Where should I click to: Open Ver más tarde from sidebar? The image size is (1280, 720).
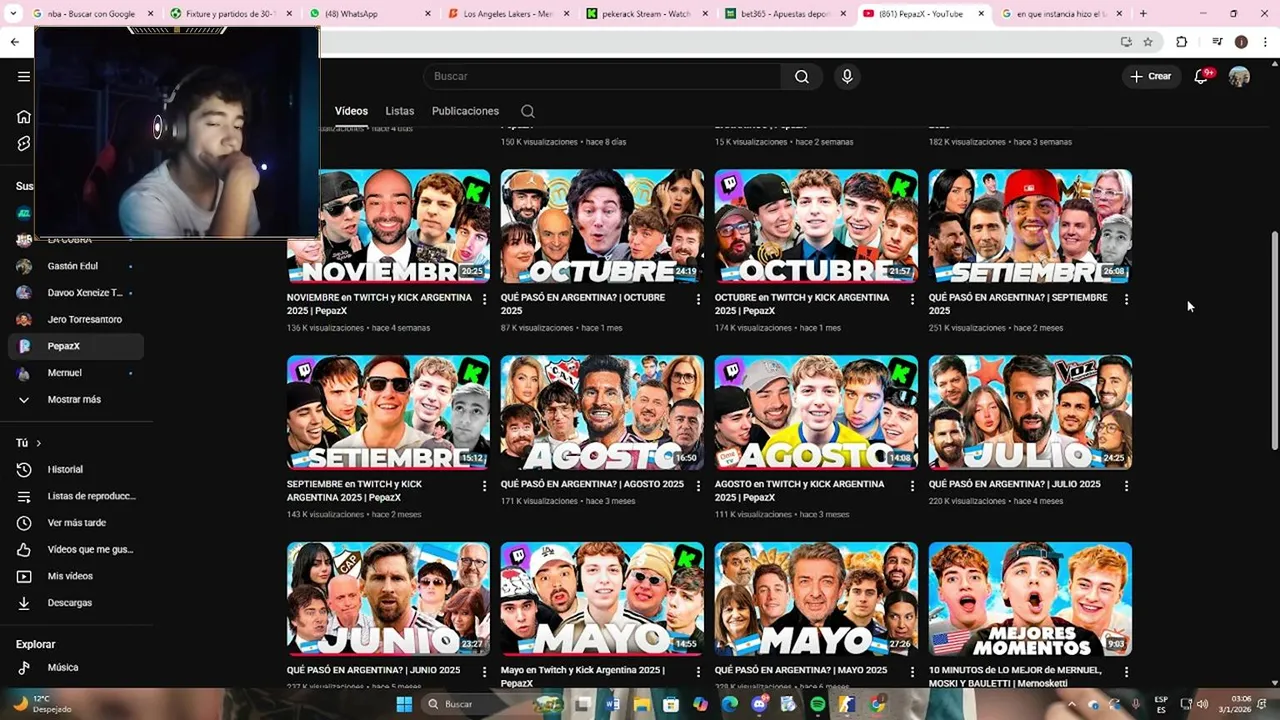coord(76,523)
